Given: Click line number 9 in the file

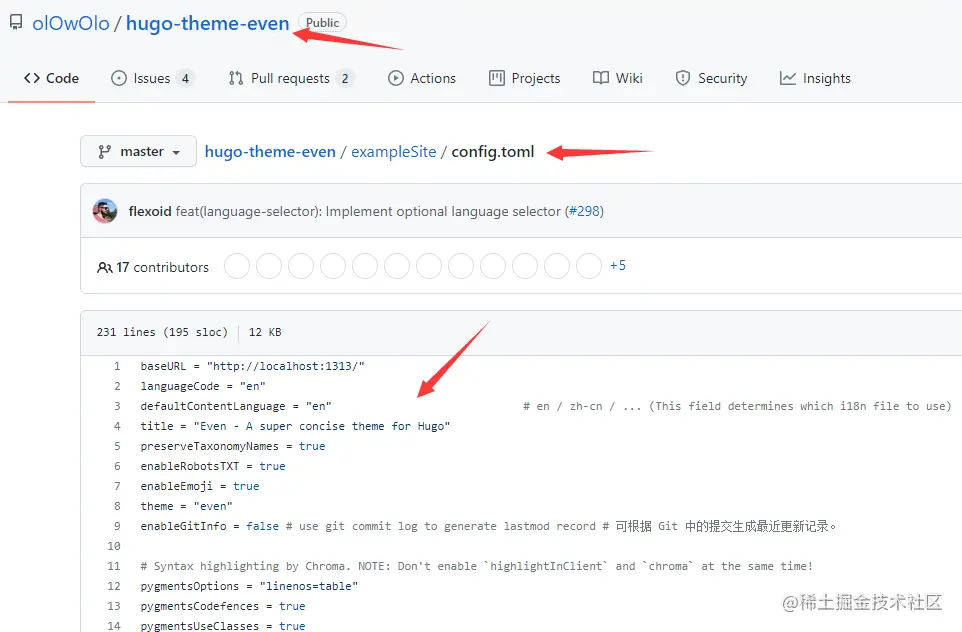Looking at the screenshot, I should pyautogui.click(x=117, y=526).
